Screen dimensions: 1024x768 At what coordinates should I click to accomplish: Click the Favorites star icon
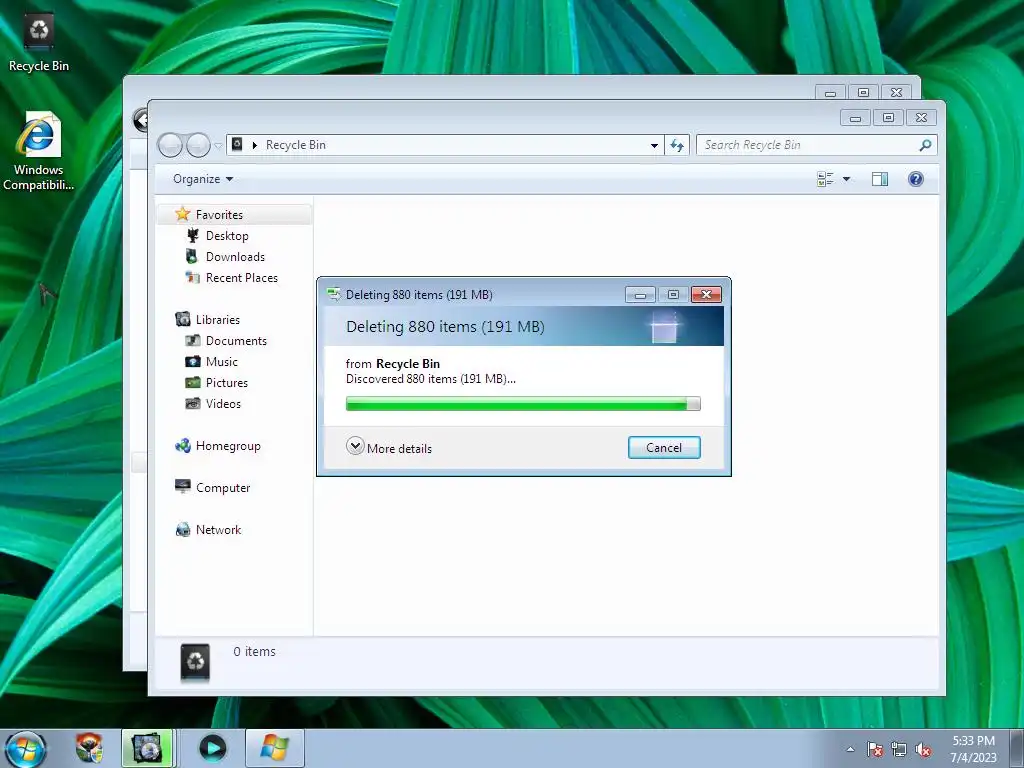tap(182, 214)
